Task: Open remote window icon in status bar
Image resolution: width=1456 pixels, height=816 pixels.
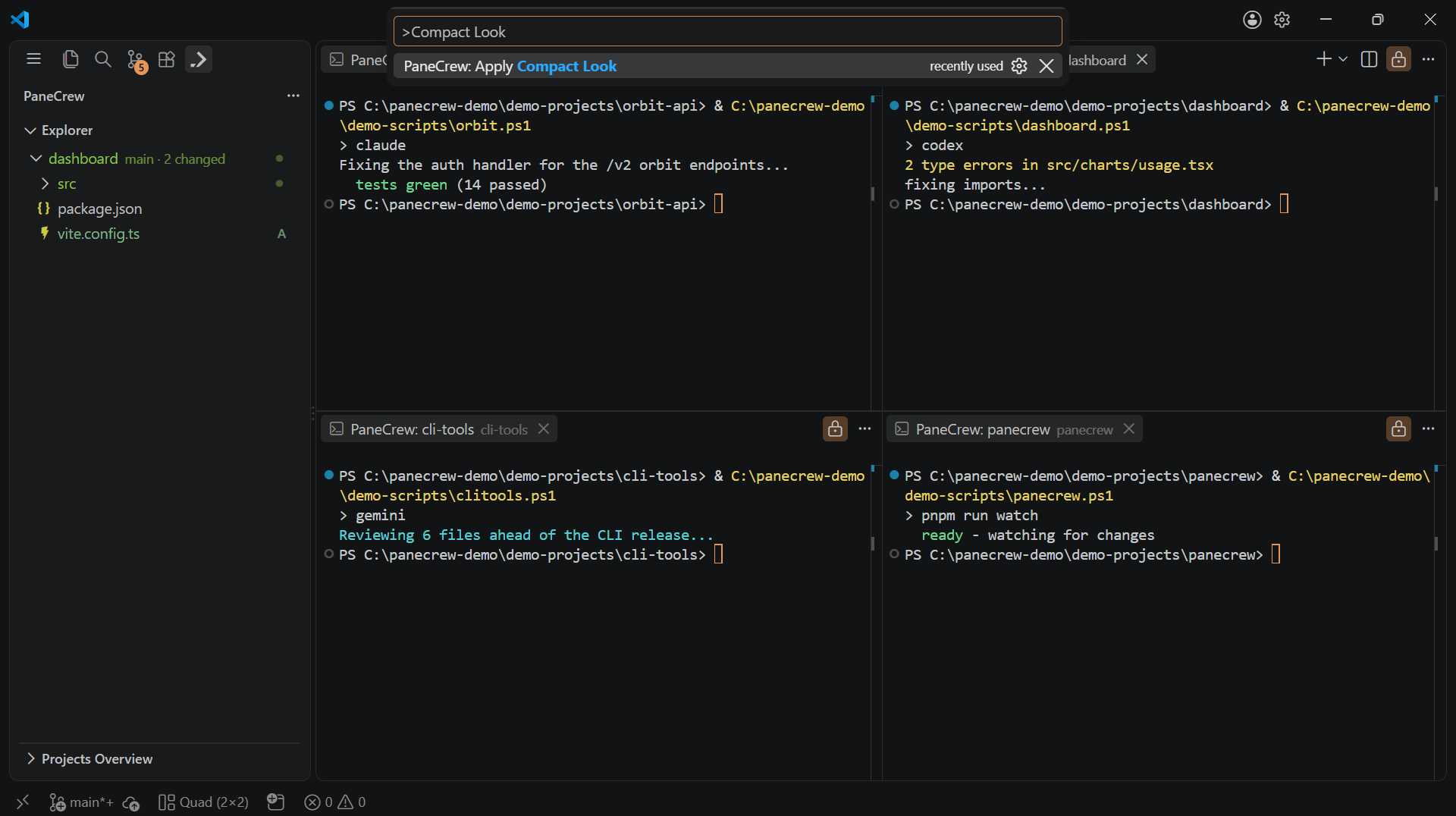Action: [x=23, y=802]
